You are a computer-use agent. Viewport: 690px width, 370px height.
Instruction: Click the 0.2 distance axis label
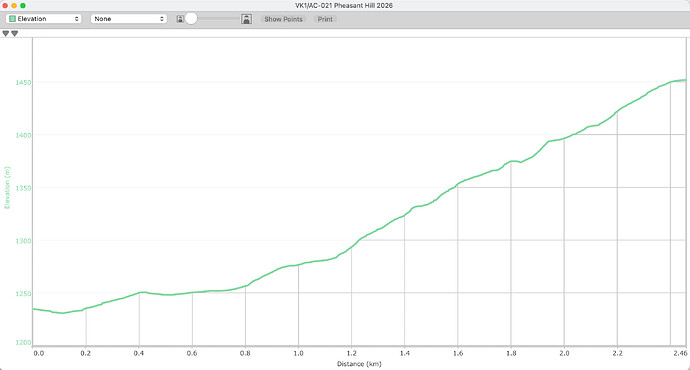[x=86, y=353]
